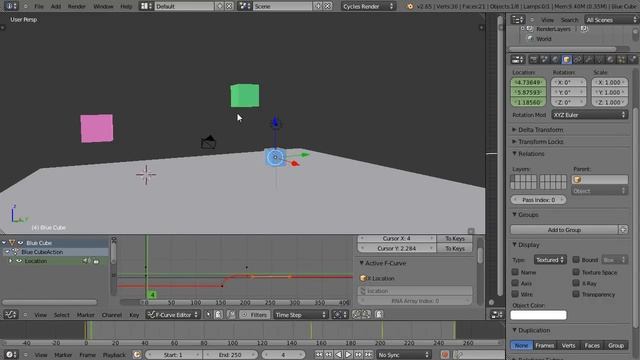
Task: Click the graph editor type icon
Action: (x=11, y=315)
